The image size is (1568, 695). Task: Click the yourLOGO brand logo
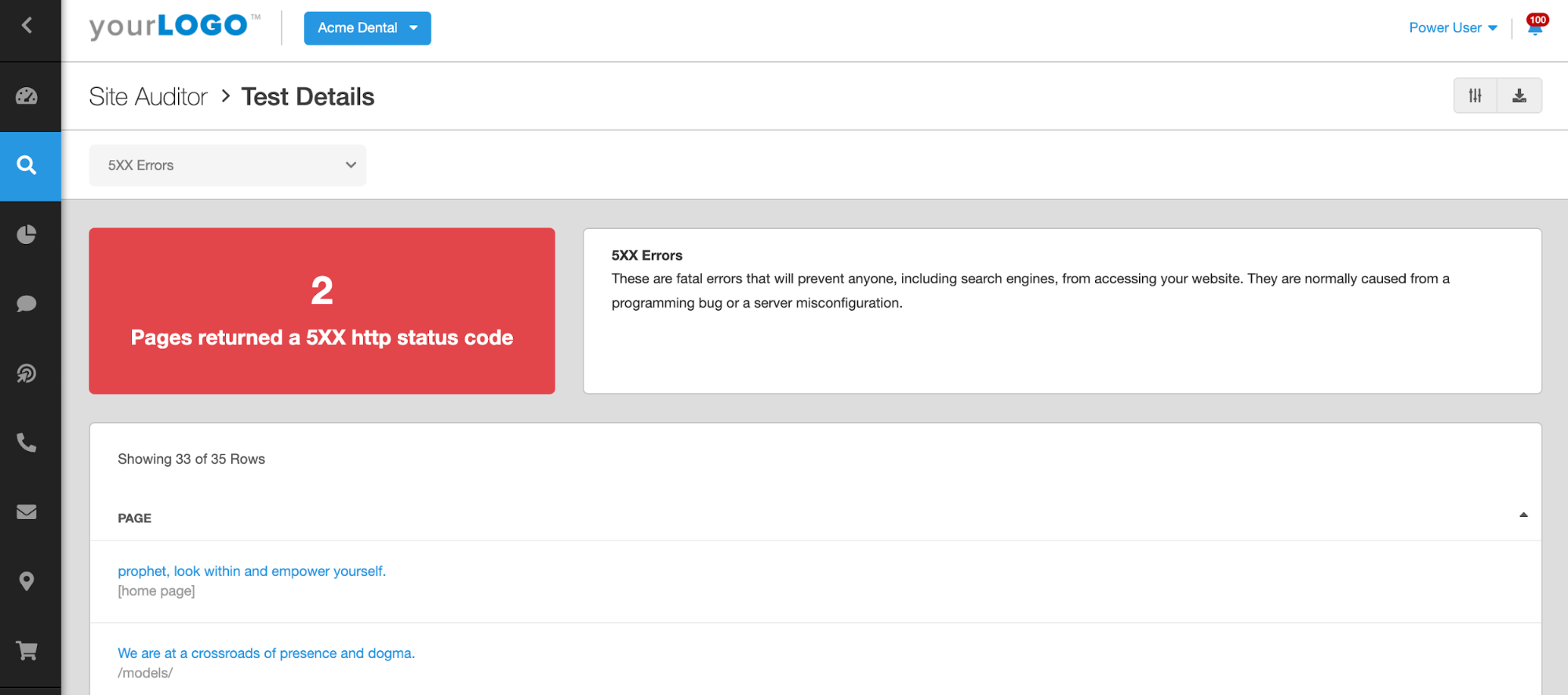(175, 27)
